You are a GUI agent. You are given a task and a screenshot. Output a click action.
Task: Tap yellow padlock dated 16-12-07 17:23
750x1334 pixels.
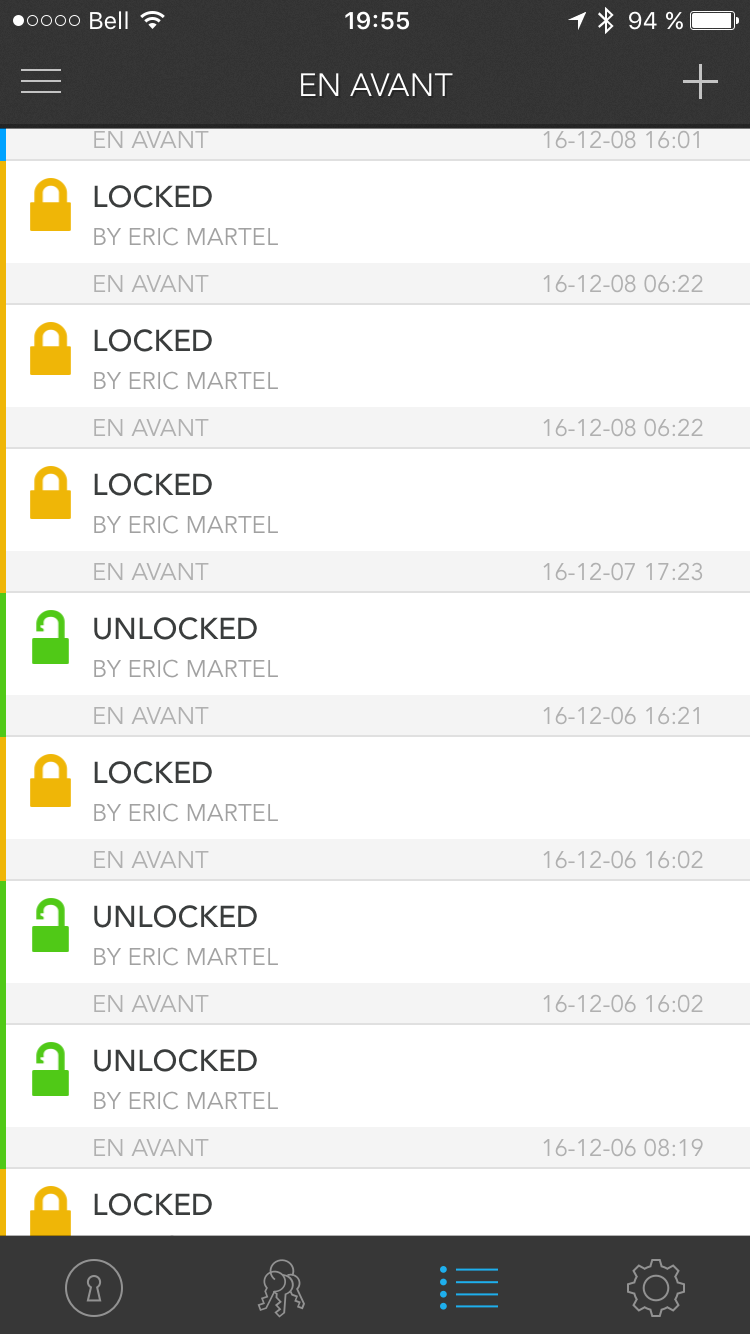tap(50, 493)
